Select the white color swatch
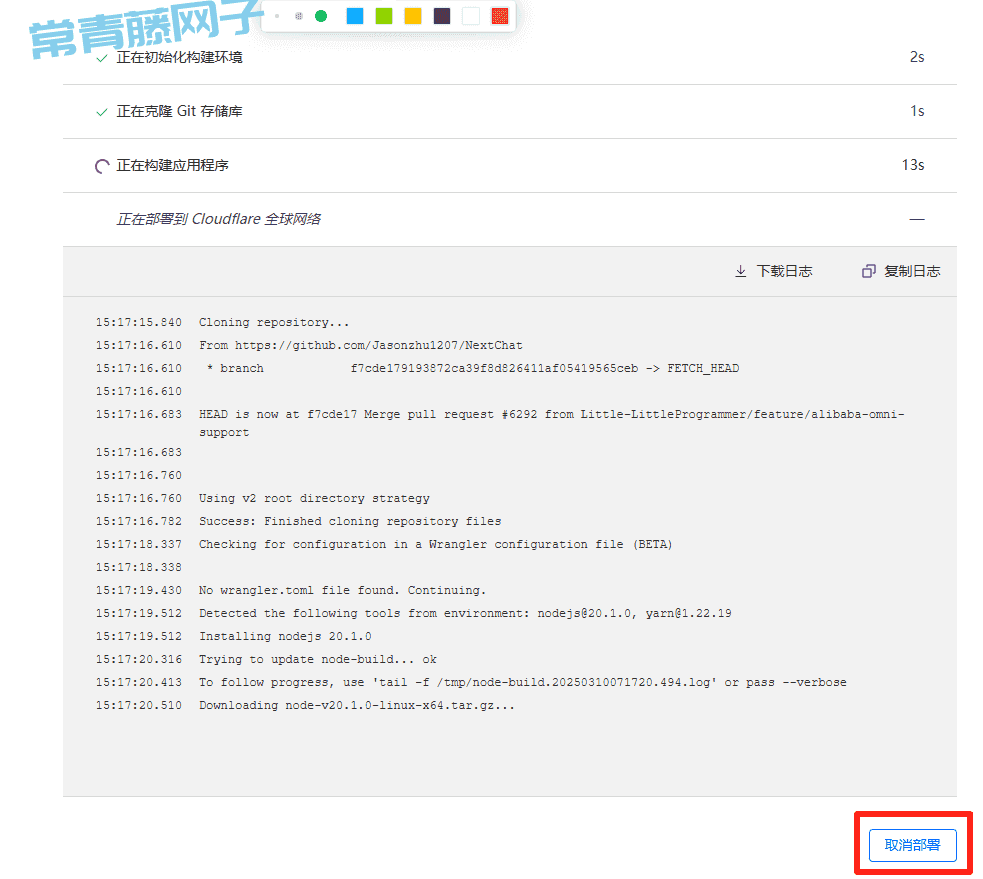983x879 pixels. pos(471,16)
